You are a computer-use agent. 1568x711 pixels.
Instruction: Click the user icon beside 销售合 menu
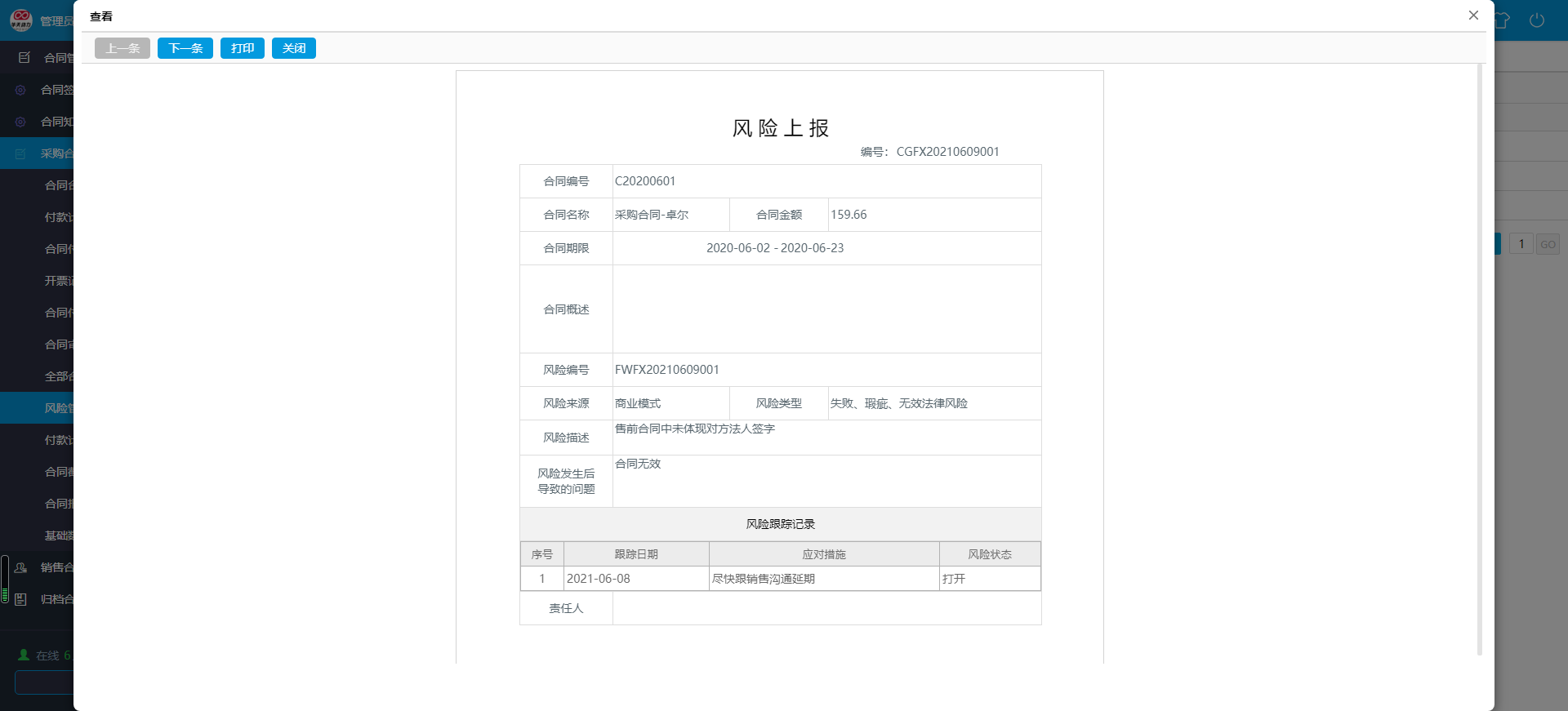21,567
